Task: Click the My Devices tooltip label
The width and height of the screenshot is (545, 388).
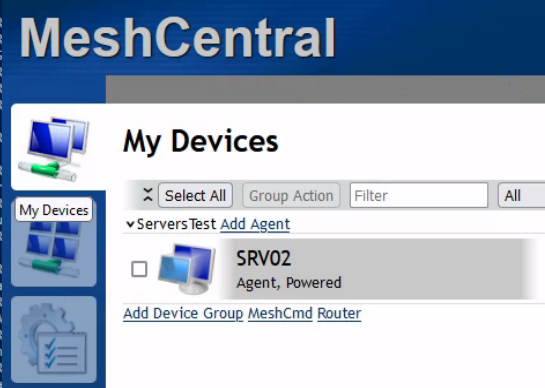Action: pos(54,210)
